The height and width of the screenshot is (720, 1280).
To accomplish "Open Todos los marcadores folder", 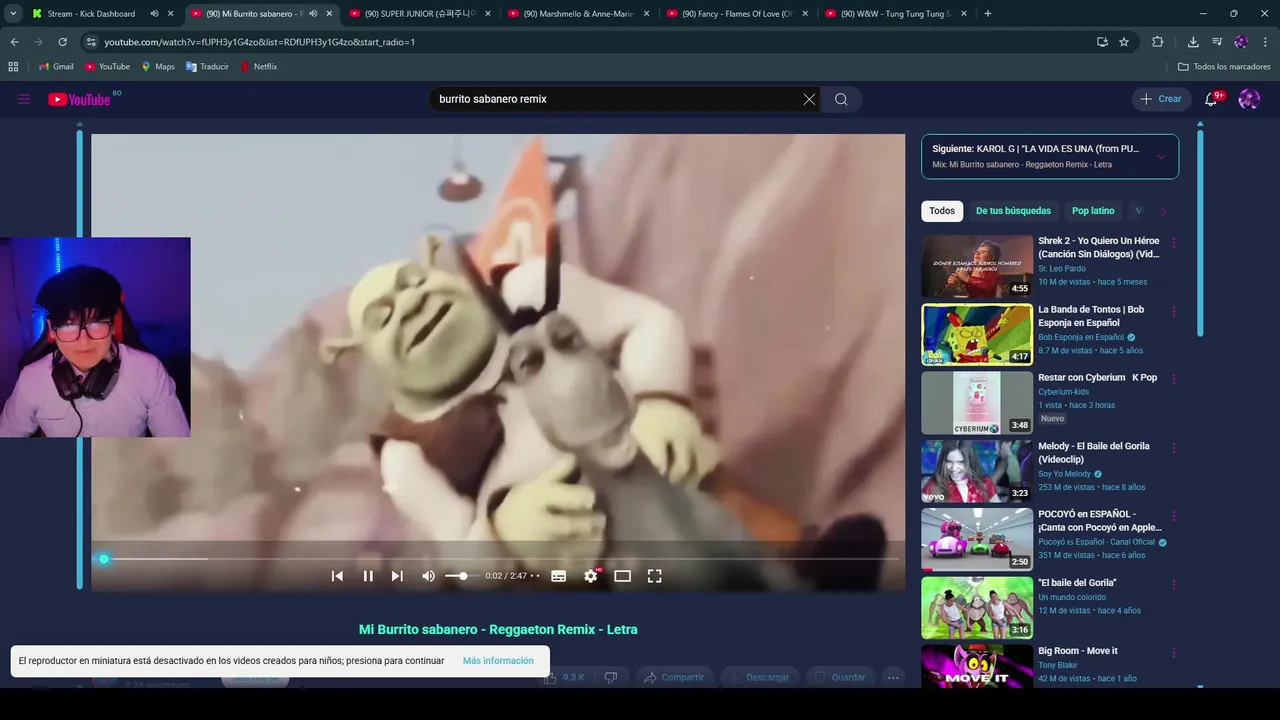I will [x=1224, y=67].
